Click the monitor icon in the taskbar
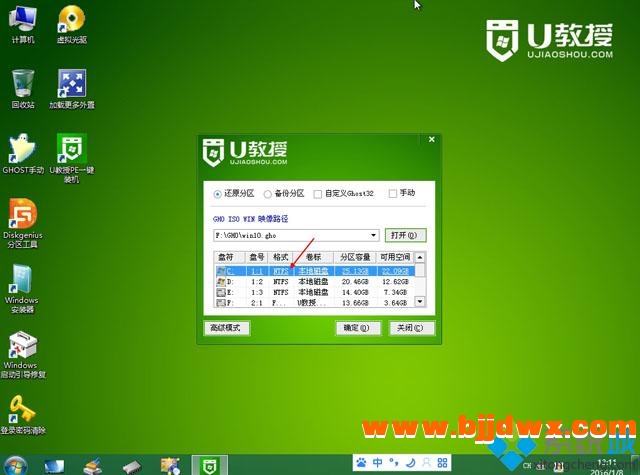Screen dimensions: 640x475 (x=54, y=466)
